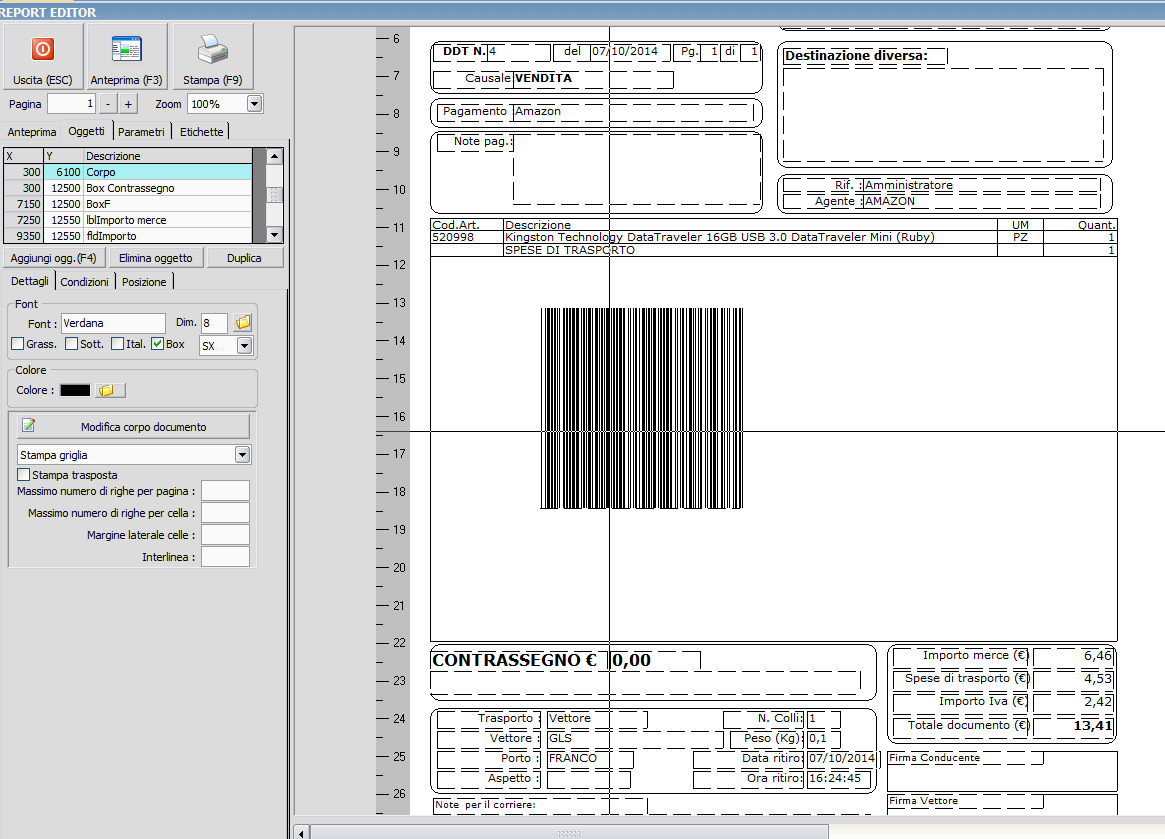Click Aggiungi ogg.(F4) button
Viewport: 1165px width, 839px height.
(x=53, y=258)
